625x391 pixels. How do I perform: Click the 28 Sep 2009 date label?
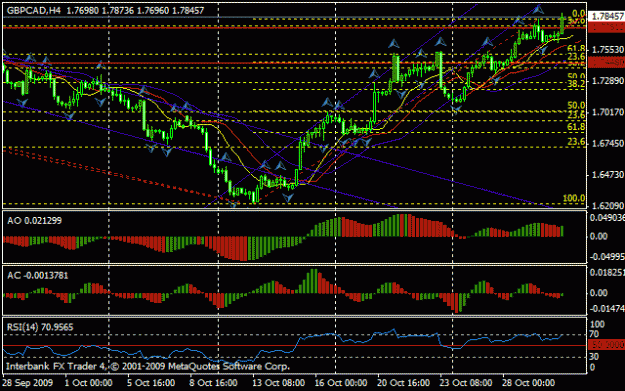(x=28, y=383)
